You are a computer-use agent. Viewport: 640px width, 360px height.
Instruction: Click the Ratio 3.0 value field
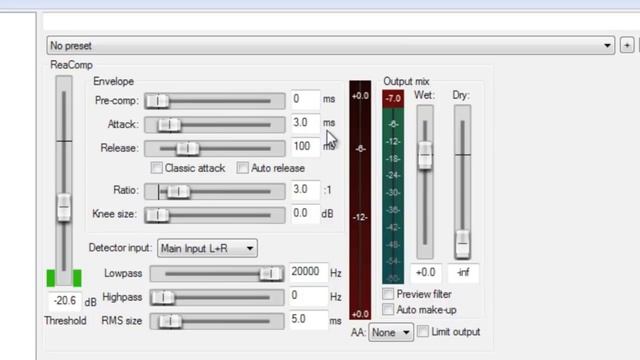tap(305, 190)
